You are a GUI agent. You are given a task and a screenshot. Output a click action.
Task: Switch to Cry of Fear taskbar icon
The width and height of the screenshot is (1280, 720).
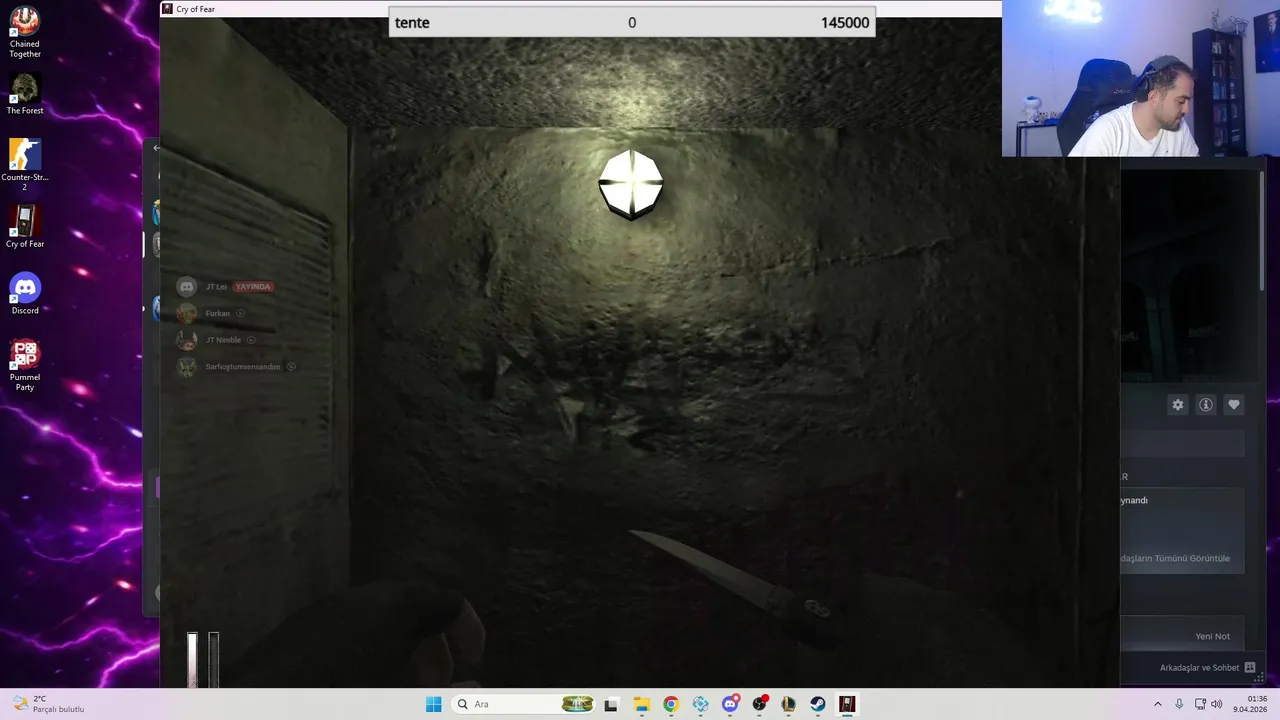pyautogui.click(x=847, y=704)
